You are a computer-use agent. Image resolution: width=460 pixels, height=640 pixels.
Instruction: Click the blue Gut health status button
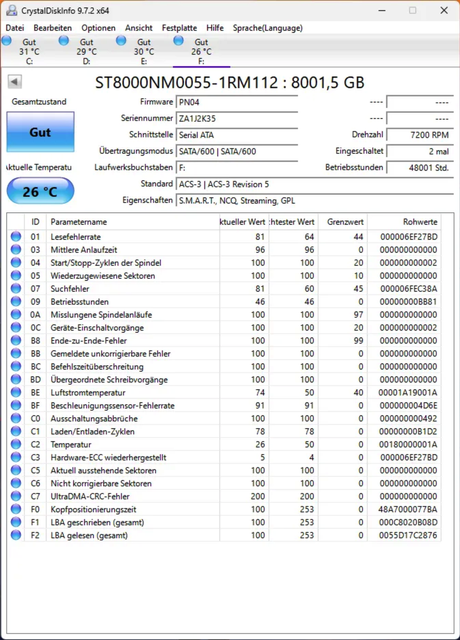pos(40,132)
